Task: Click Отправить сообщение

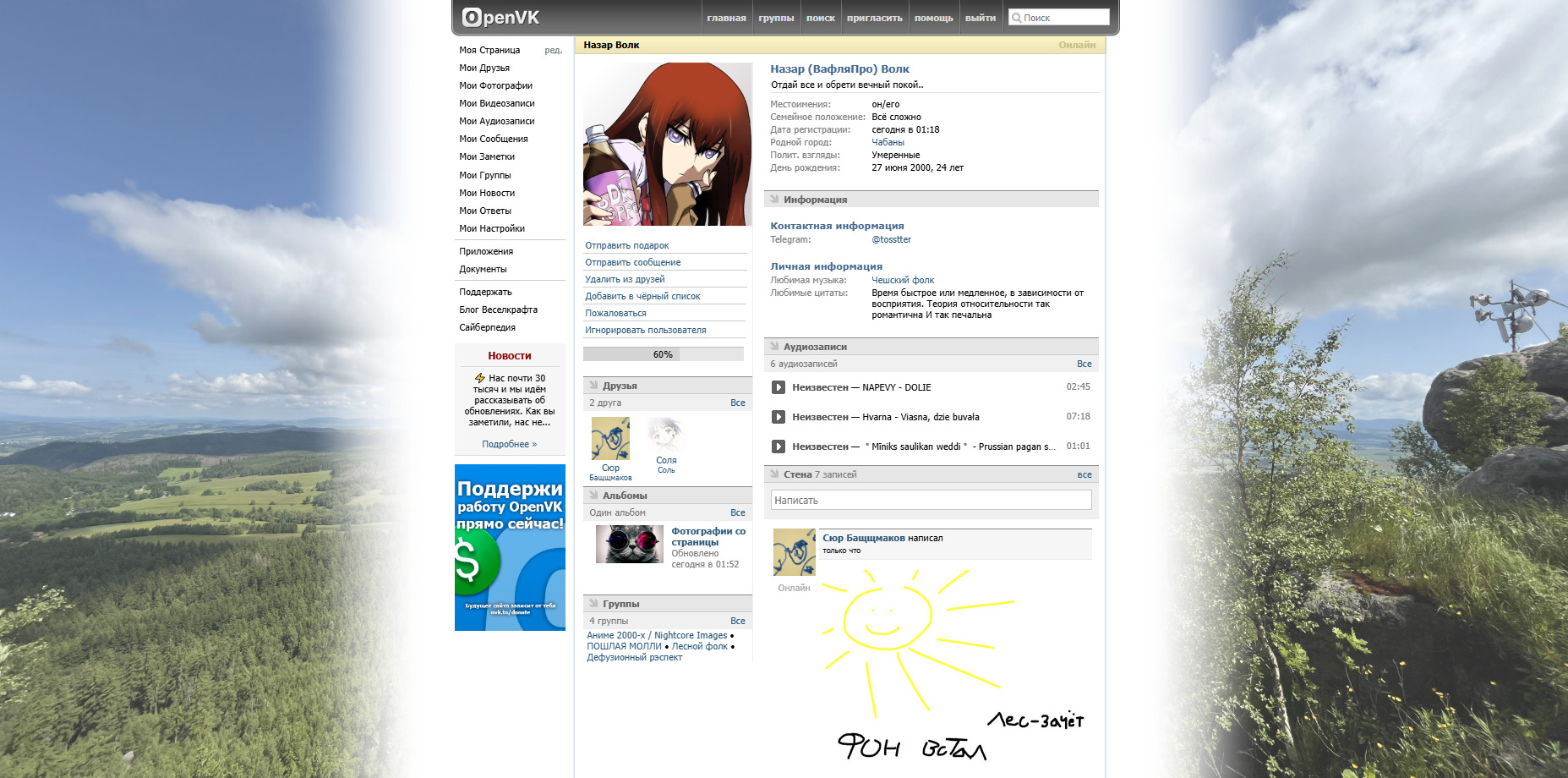Action: coord(632,262)
